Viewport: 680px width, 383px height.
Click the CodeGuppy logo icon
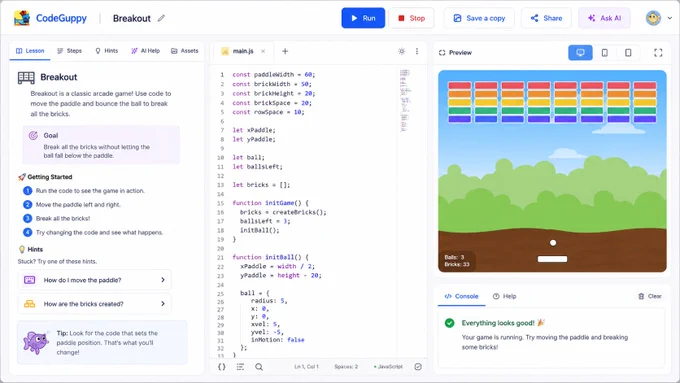22,18
